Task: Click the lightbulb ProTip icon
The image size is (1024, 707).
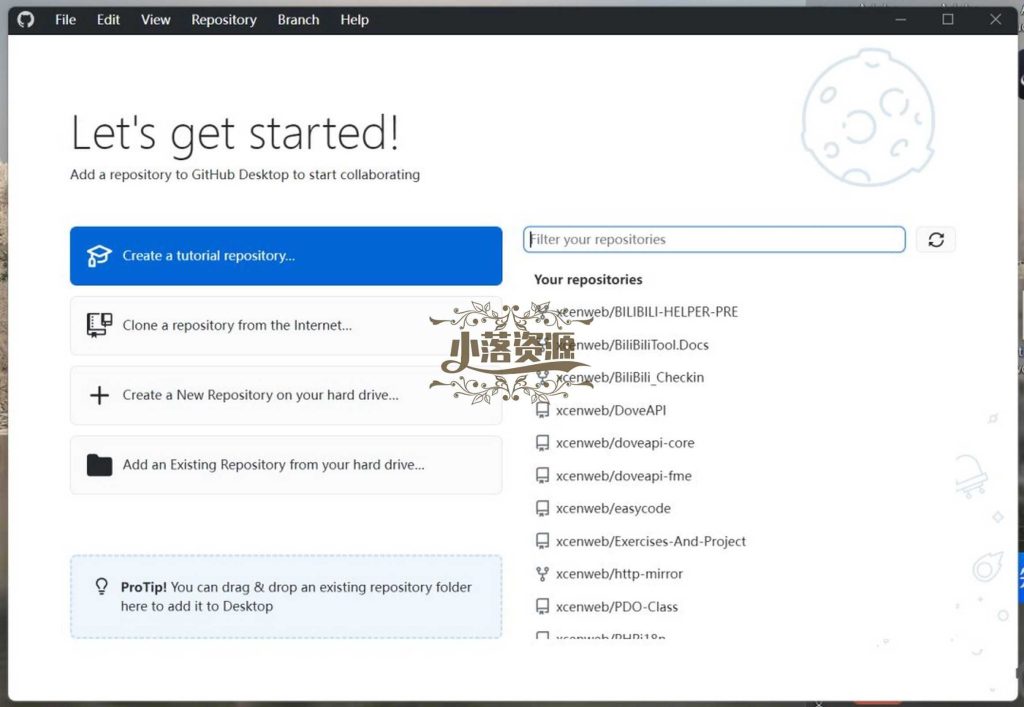Action: tap(101, 586)
